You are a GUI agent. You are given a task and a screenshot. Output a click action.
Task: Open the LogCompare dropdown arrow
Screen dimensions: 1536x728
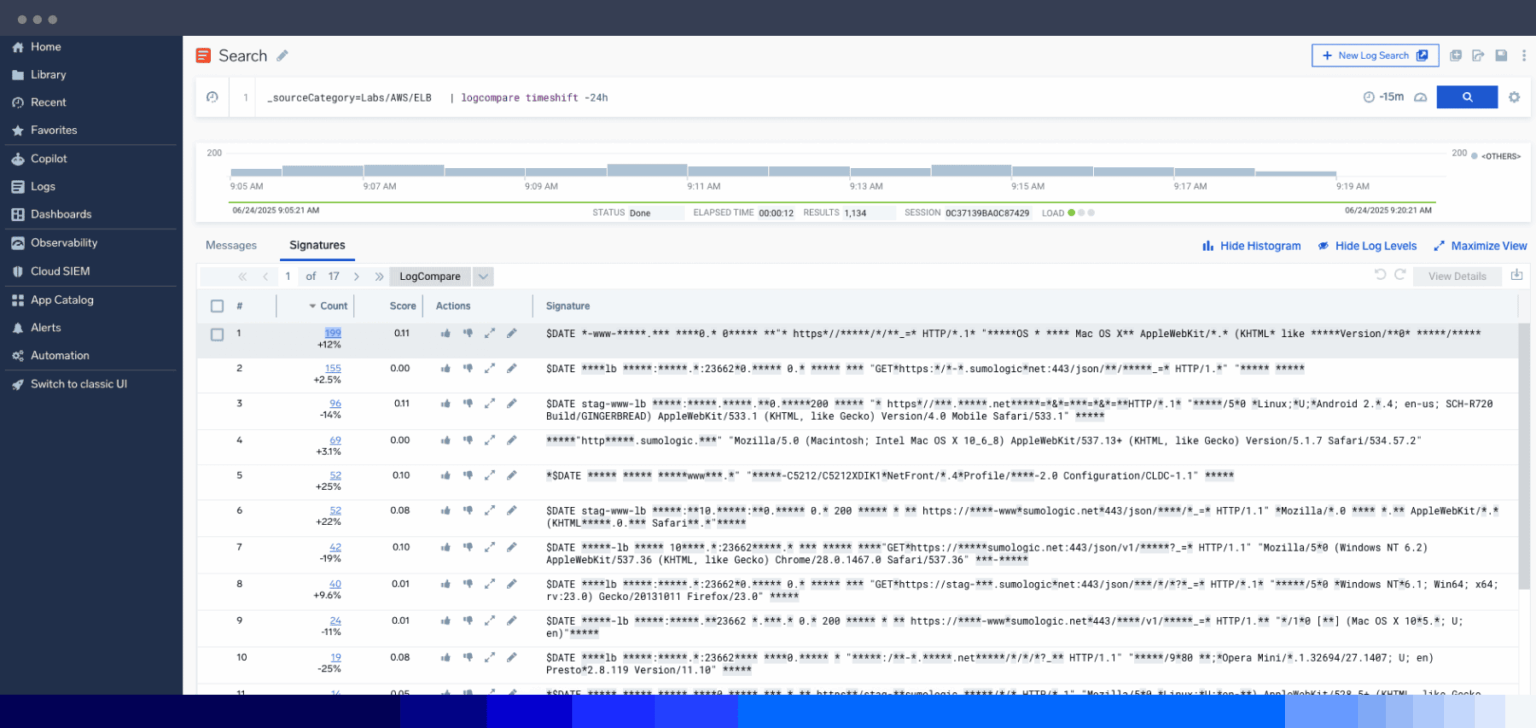point(483,277)
